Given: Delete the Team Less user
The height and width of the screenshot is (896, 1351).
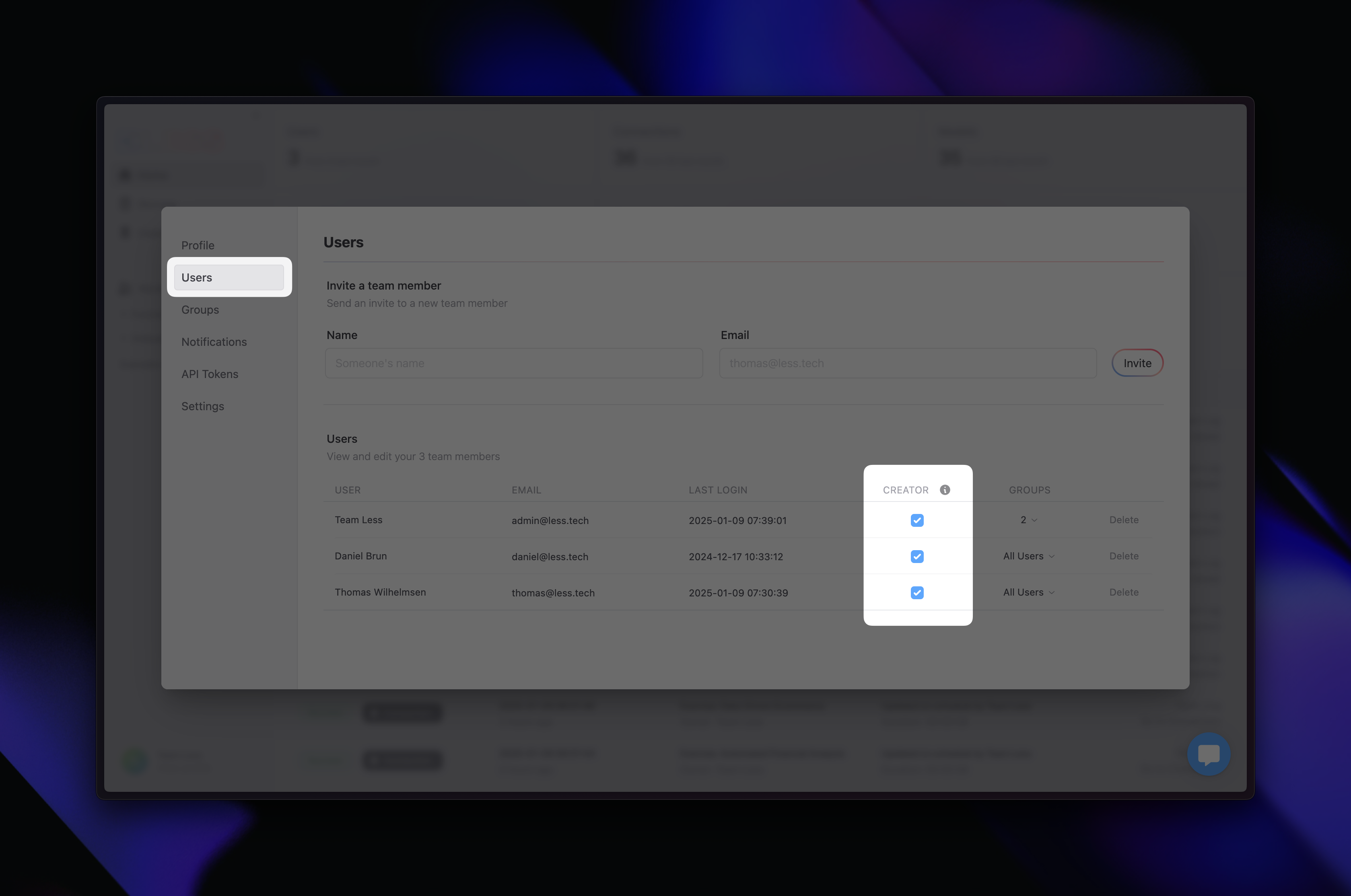Looking at the screenshot, I should 1124,520.
